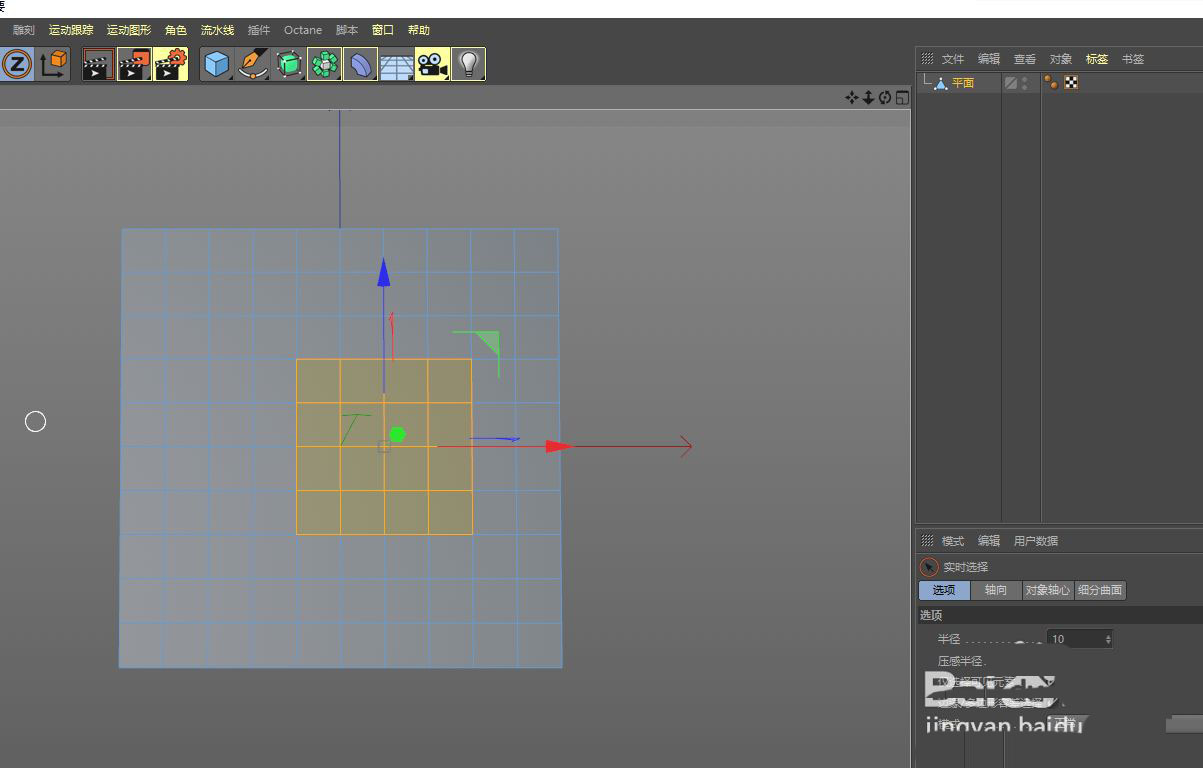Open Edit Render Settings gear clapperboard
The image size is (1203, 768).
[x=170, y=65]
